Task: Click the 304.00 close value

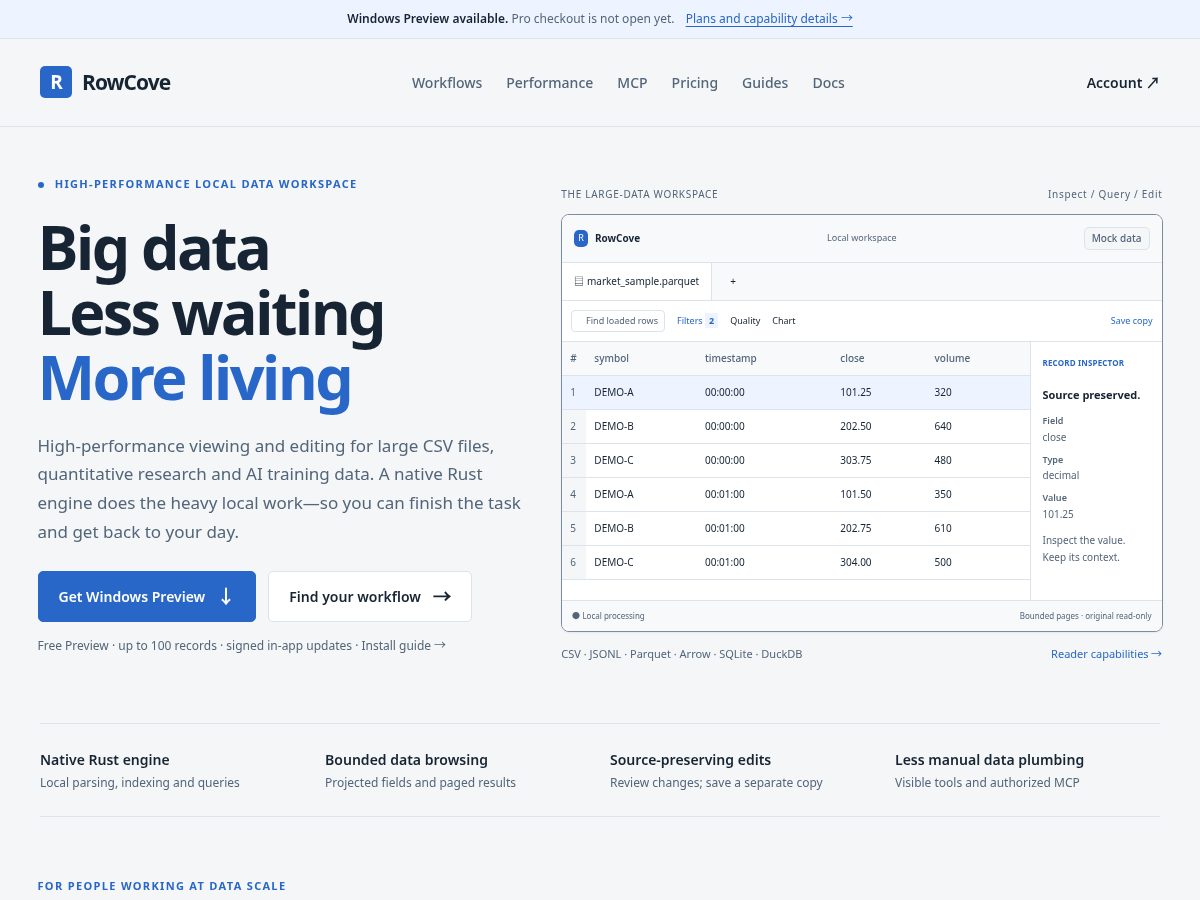Action: point(856,562)
